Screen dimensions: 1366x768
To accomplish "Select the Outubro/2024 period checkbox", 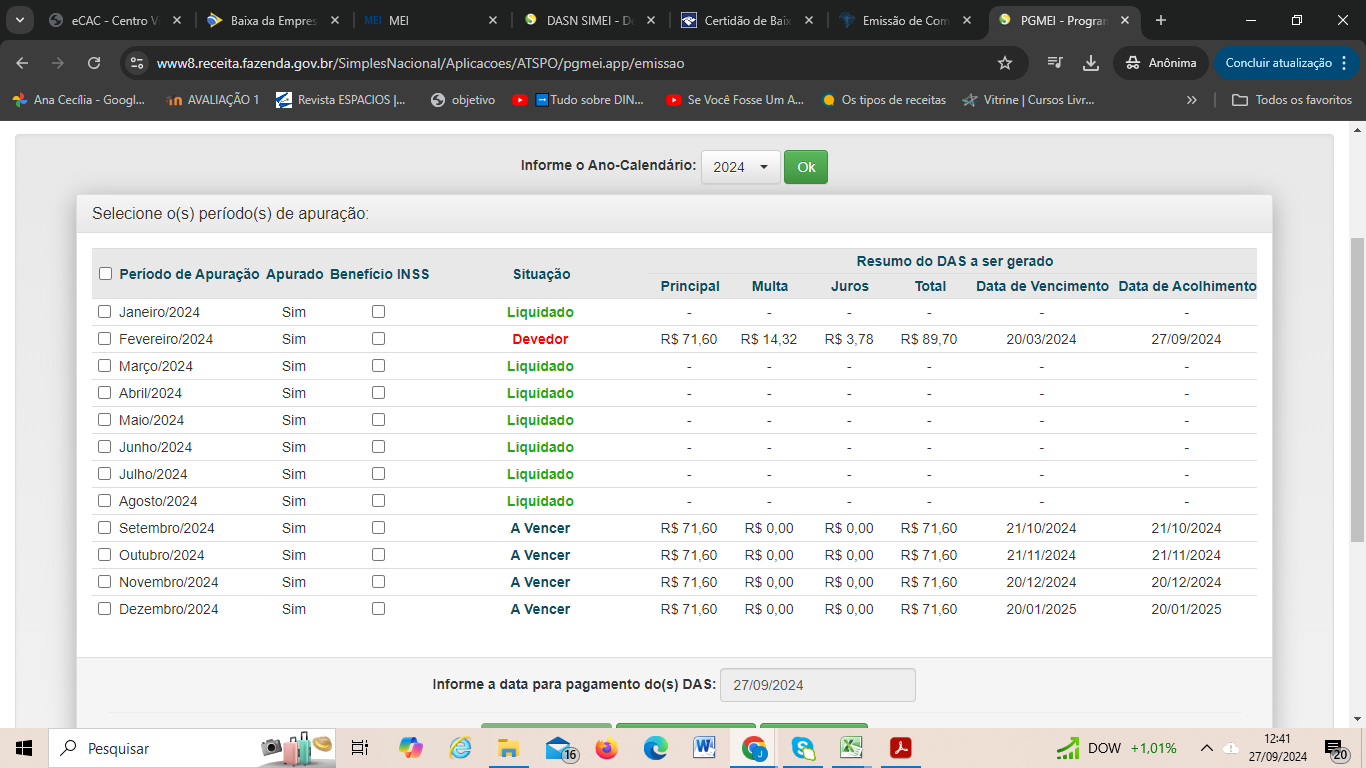I will (x=105, y=555).
